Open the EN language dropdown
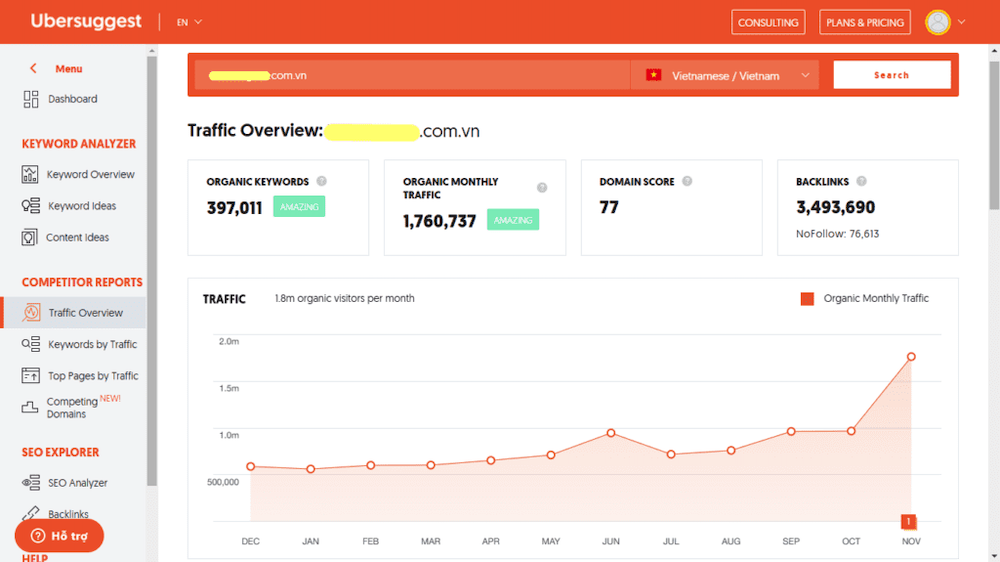Image resolution: width=1000 pixels, height=562 pixels. pyautogui.click(x=189, y=22)
